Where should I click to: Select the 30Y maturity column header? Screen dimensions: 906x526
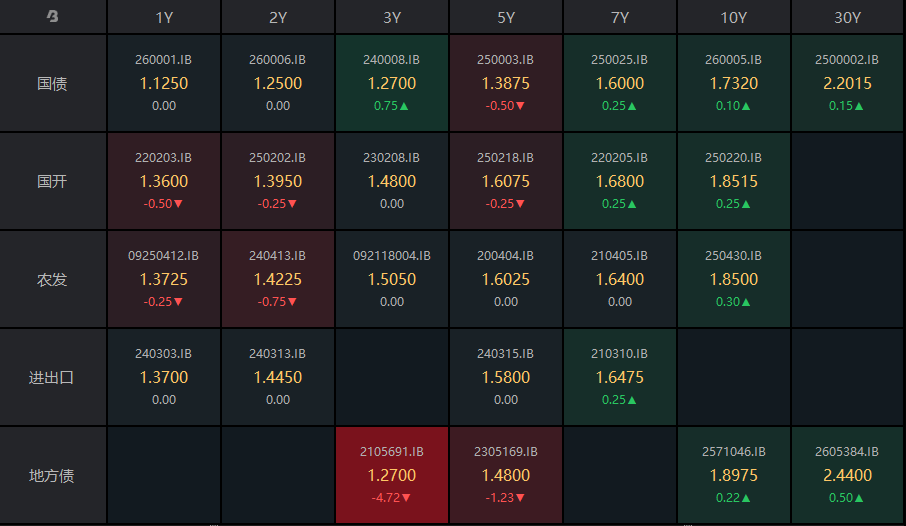click(x=848, y=17)
